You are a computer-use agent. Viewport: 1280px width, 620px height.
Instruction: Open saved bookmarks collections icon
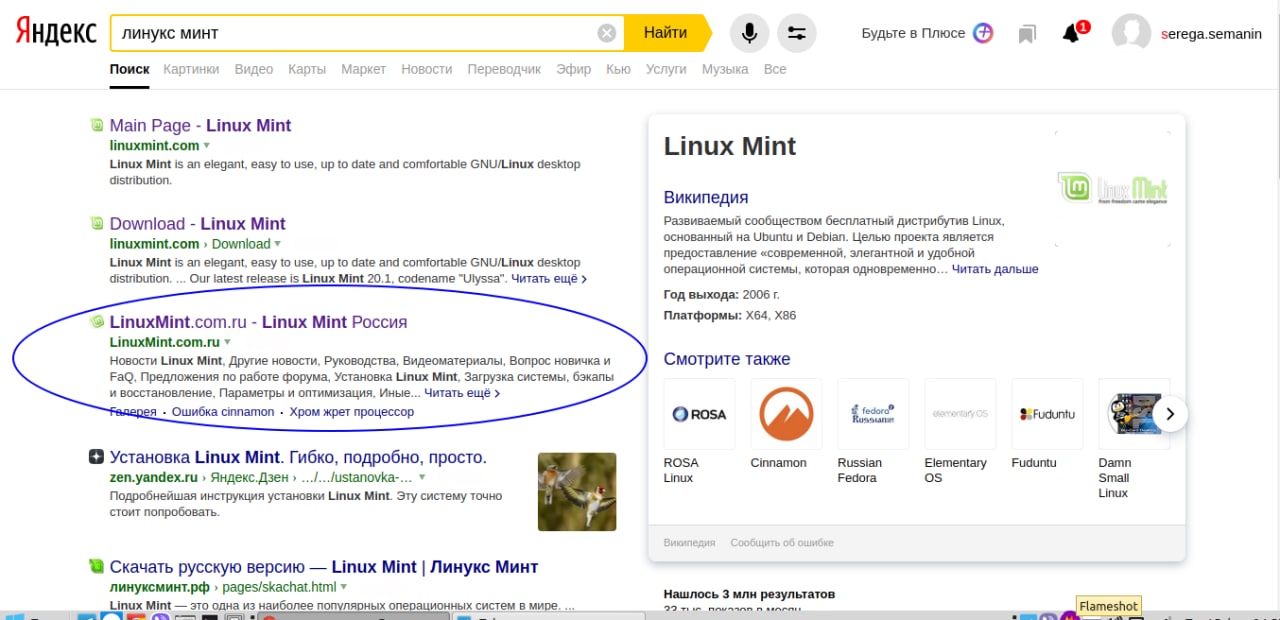[x=1027, y=34]
